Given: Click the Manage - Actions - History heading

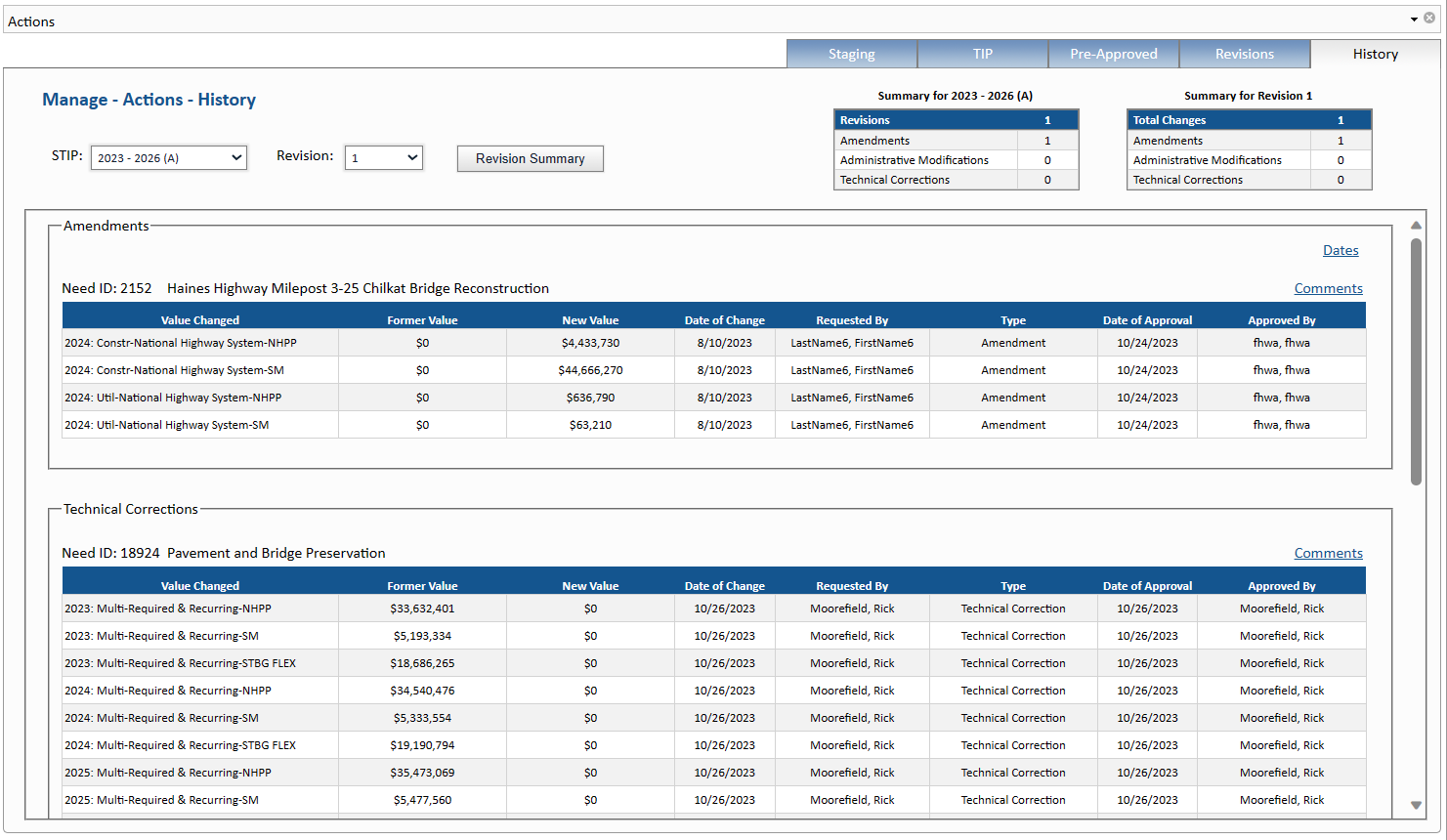Looking at the screenshot, I should 149,100.
